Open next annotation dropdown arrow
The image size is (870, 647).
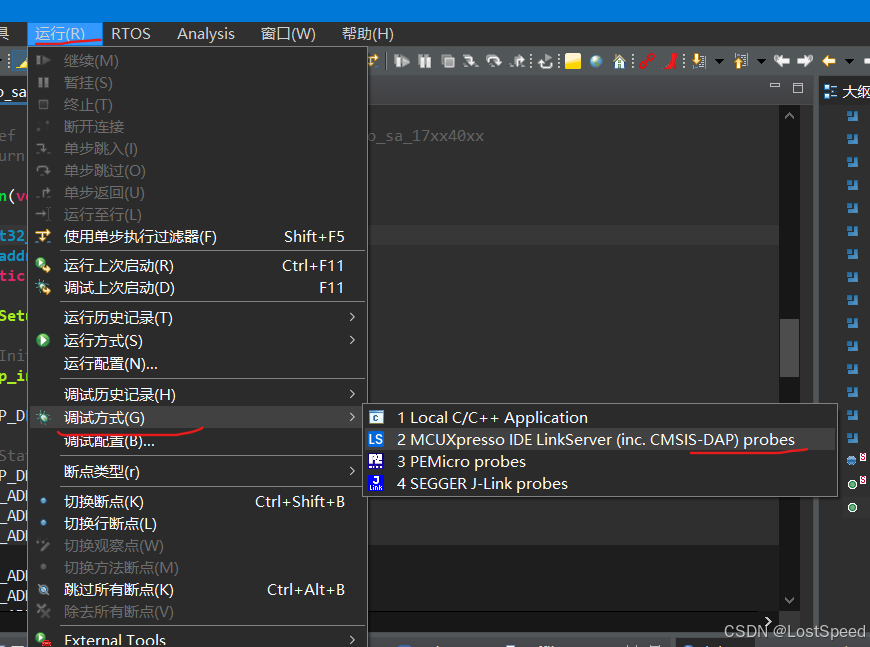click(719, 61)
